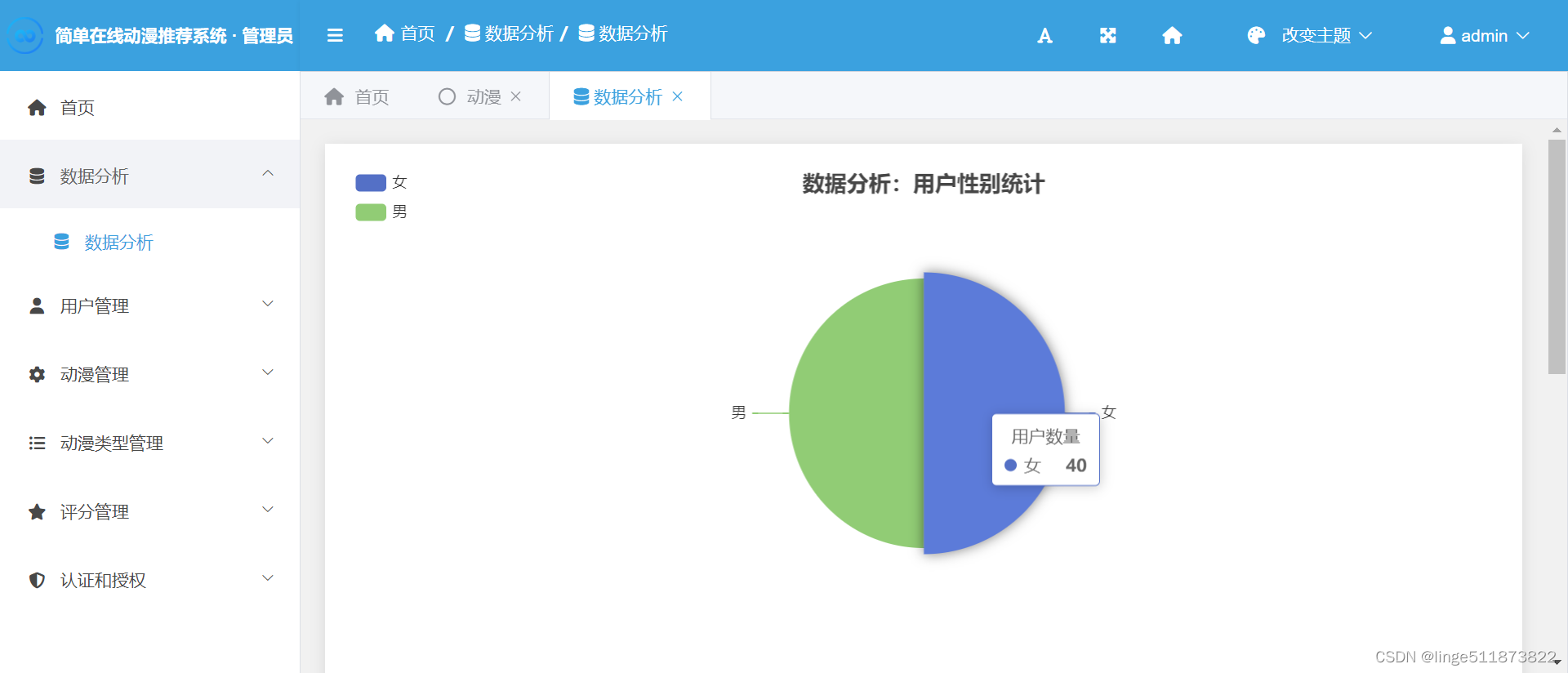The width and height of the screenshot is (1568, 673).
Task: Close the 数据分析 tab
Action: click(x=677, y=96)
